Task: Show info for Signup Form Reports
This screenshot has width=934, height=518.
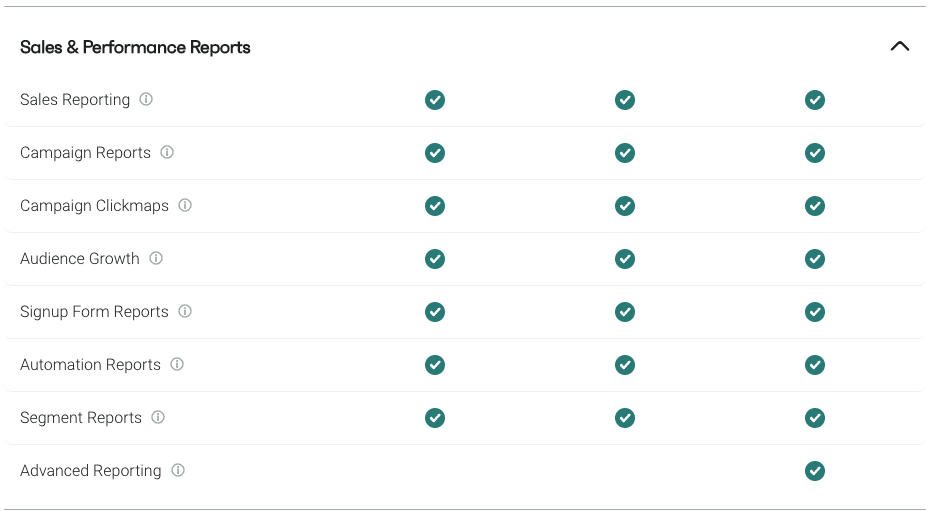Action: [185, 311]
